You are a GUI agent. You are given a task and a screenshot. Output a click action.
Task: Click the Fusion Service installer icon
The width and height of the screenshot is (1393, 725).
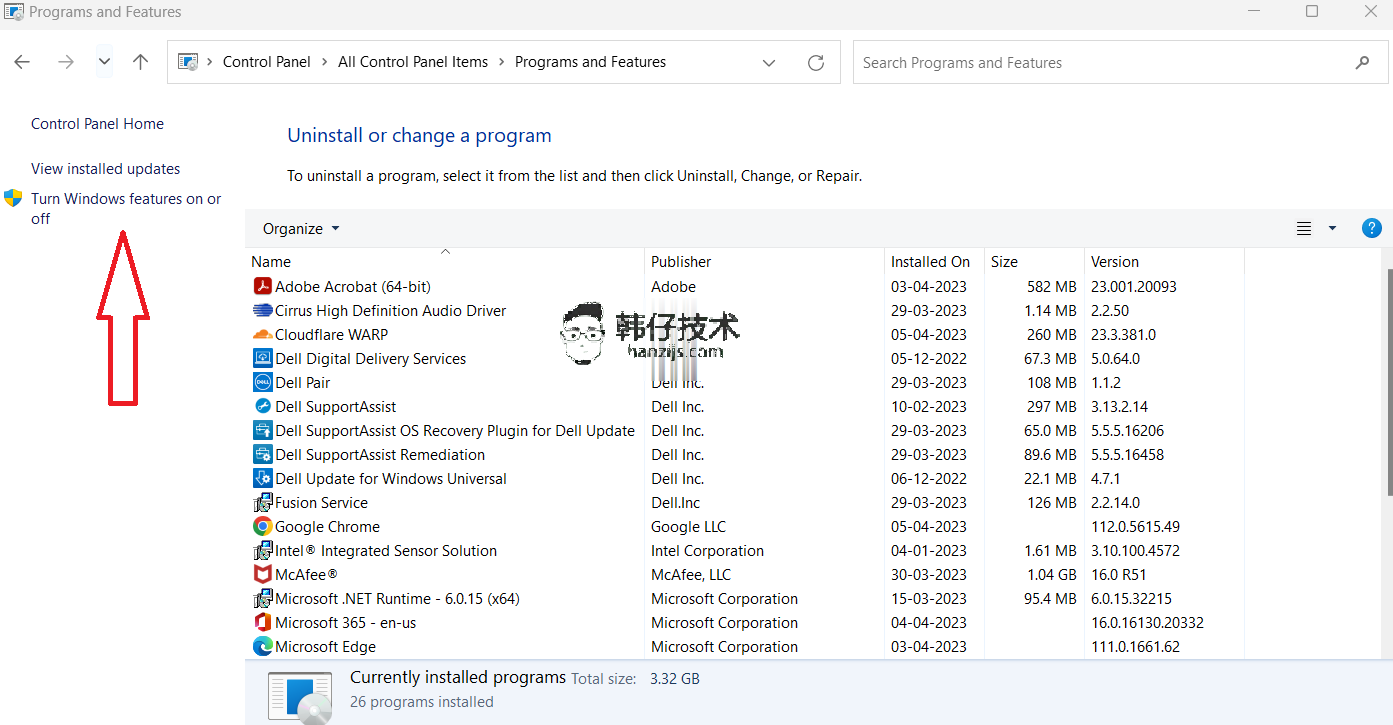(x=263, y=503)
